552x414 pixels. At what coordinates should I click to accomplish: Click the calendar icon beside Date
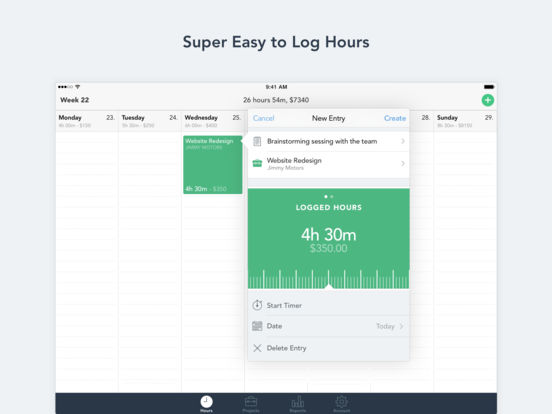tap(257, 326)
